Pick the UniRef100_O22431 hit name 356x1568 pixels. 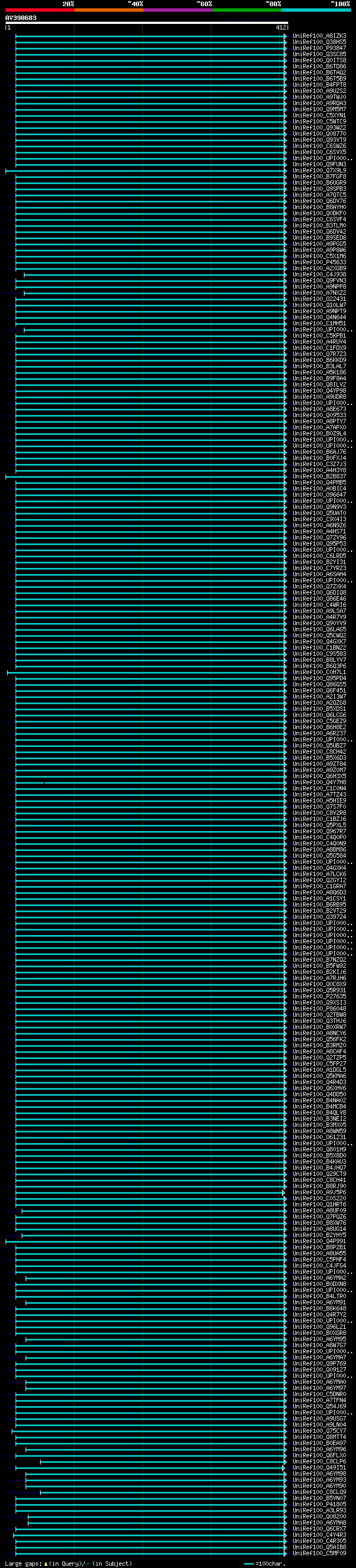pyautogui.click(x=319, y=299)
